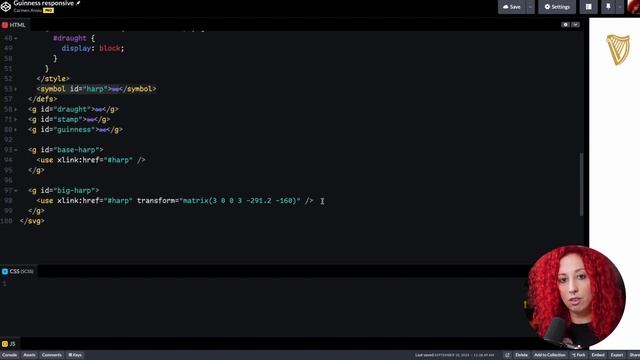Screen dimensions: 640x360
Task: Fork this pen
Action: (579, 355)
